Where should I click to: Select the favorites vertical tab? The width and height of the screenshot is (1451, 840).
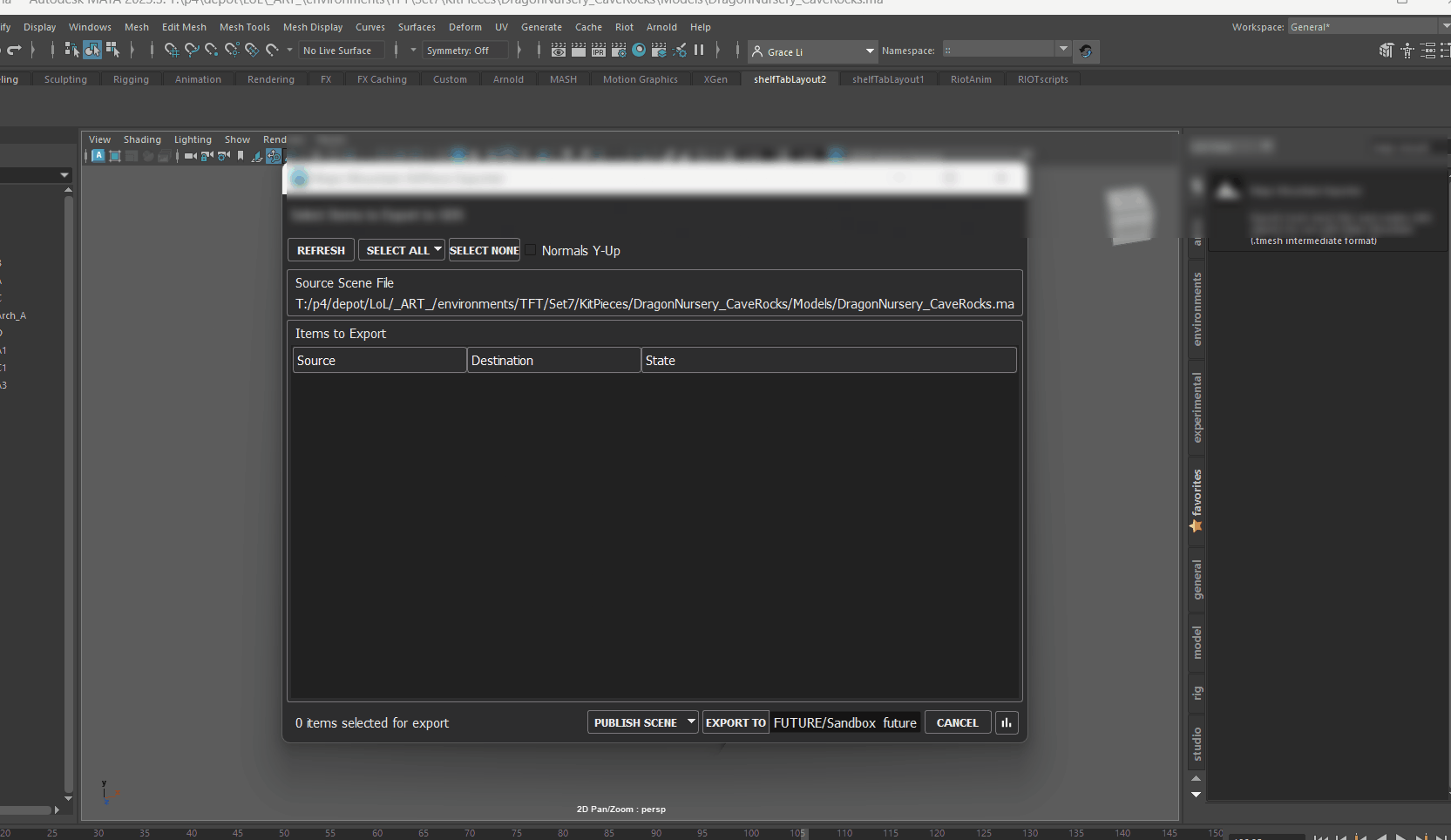[x=1197, y=501]
